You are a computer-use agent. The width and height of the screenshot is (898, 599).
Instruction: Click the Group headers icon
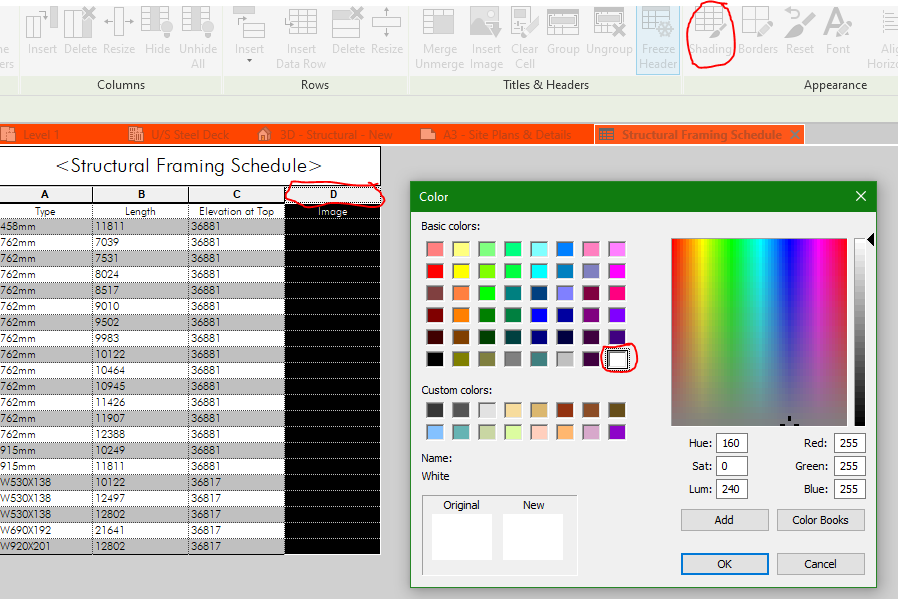tap(563, 23)
